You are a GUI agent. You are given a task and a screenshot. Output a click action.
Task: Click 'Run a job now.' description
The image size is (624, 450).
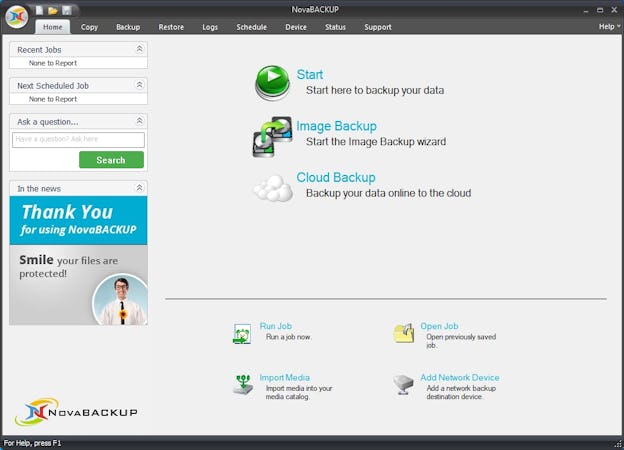point(289,337)
